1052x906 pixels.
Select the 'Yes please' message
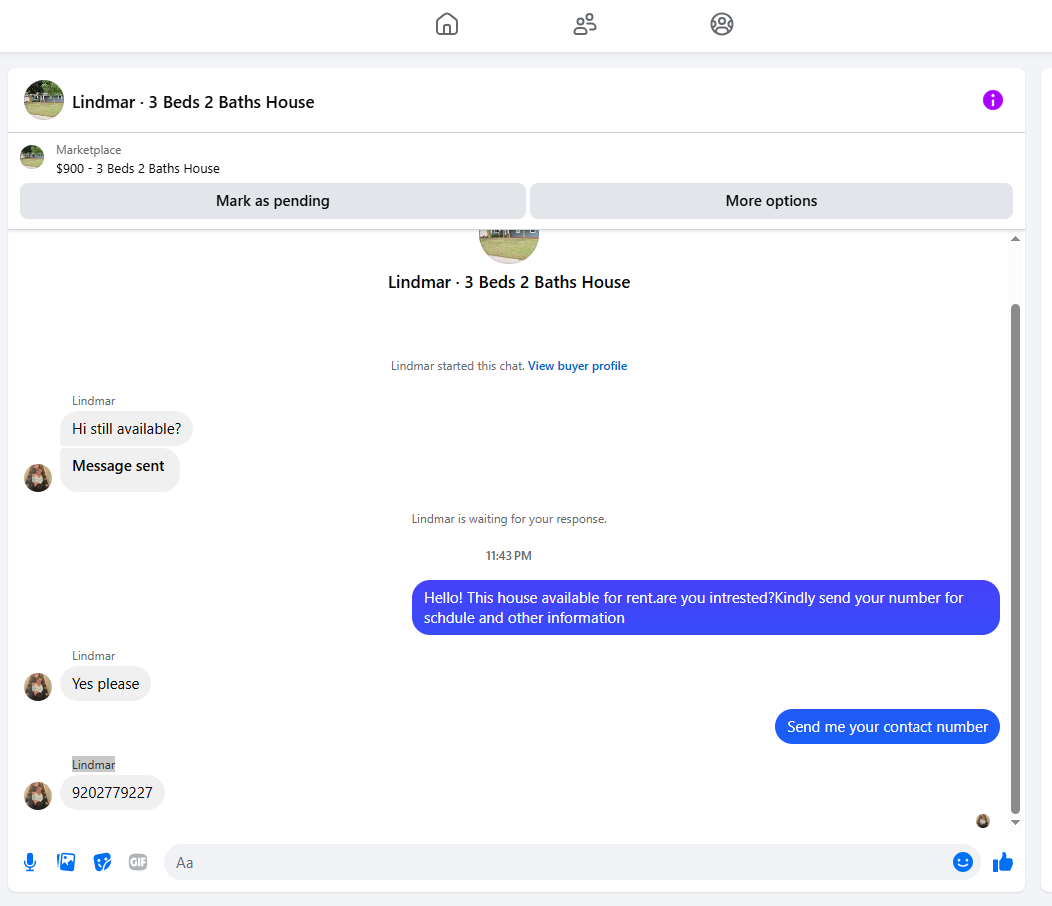(x=105, y=684)
